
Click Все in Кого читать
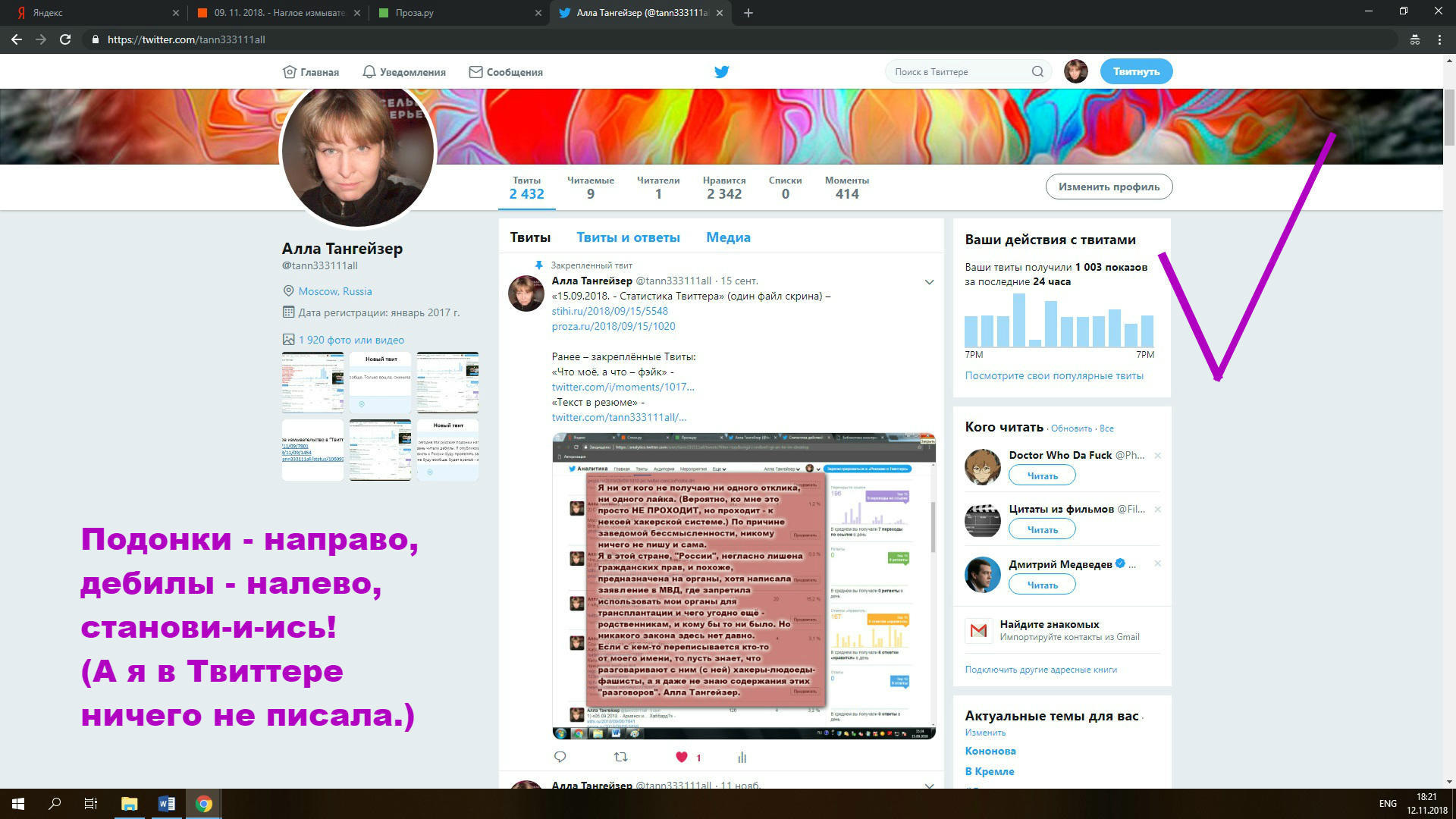(1106, 428)
